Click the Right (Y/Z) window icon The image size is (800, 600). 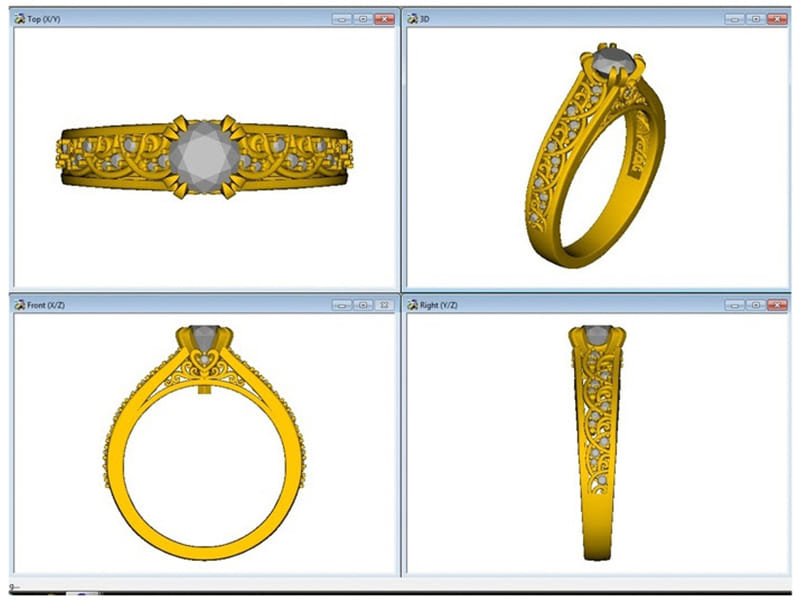(x=411, y=304)
